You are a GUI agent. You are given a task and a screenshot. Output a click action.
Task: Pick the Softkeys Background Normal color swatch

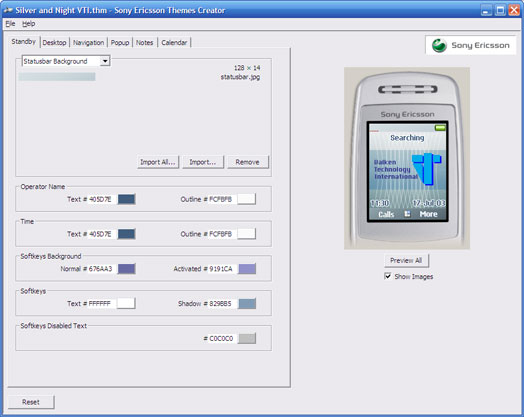(127, 269)
